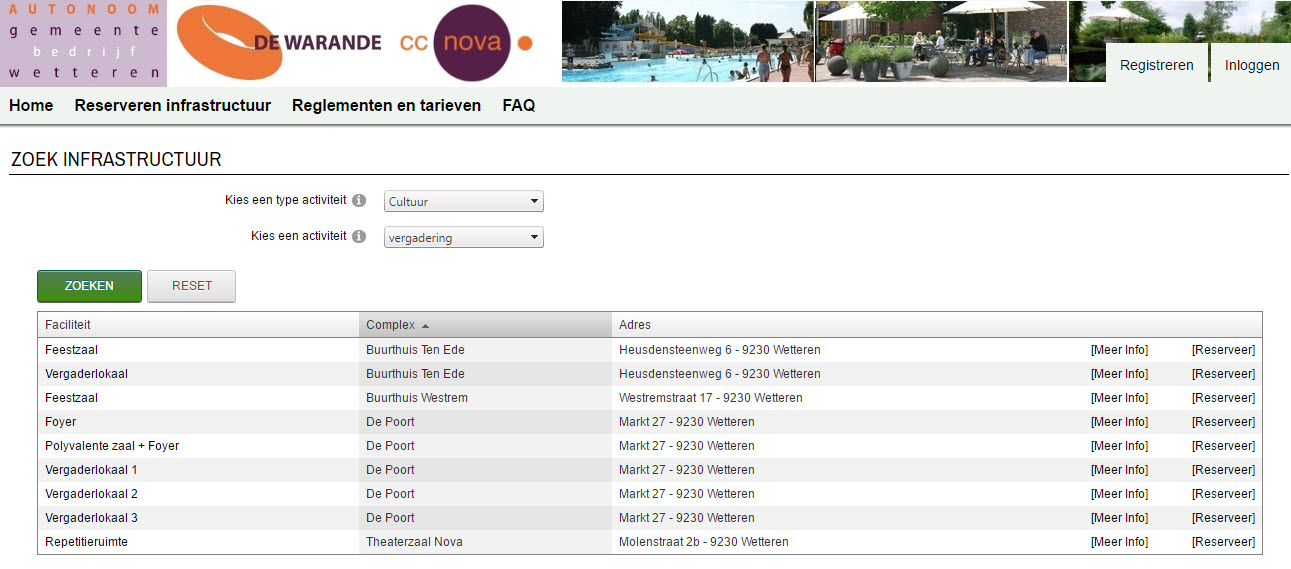
Task: Open Meer Info for Vergaderlokaal 1
Action: click(1119, 470)
